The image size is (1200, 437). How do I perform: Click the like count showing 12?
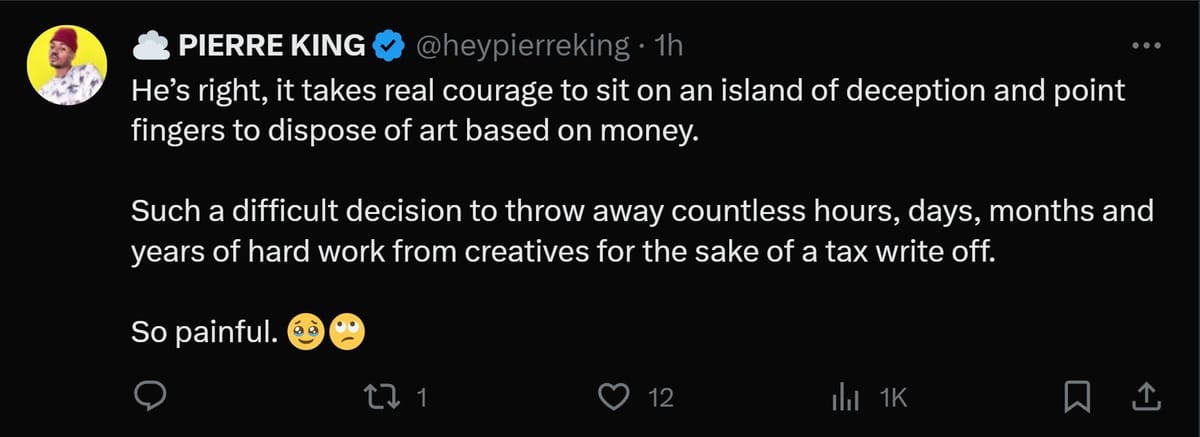coord(661,398)
